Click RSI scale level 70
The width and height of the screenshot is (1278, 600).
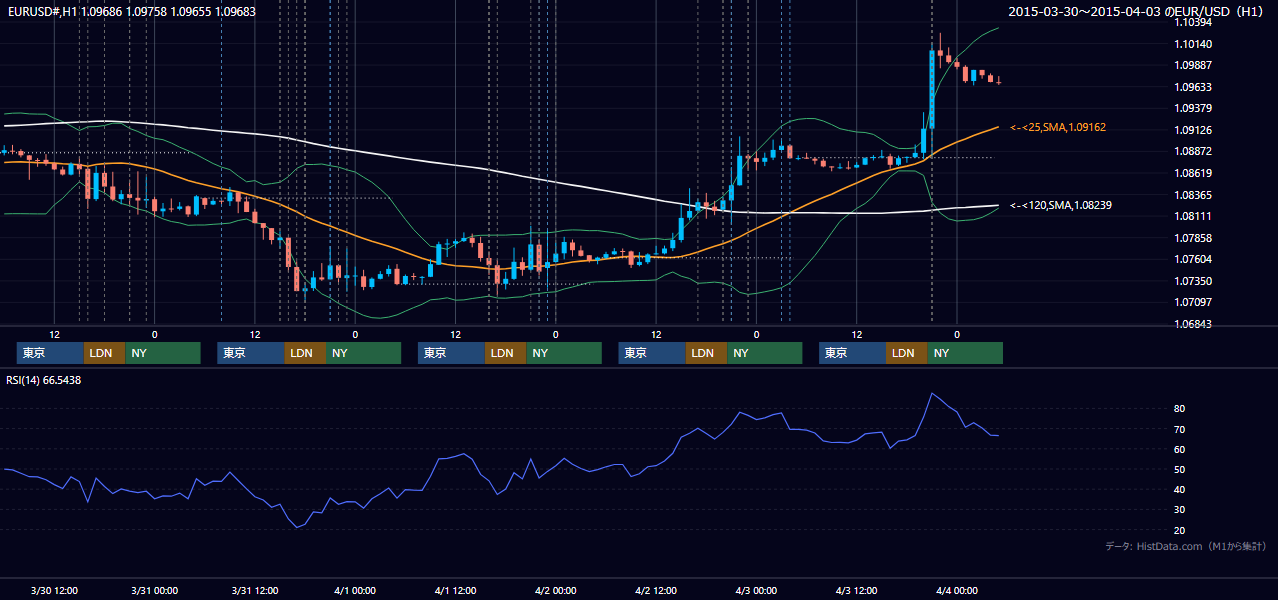pos(1180,429)
